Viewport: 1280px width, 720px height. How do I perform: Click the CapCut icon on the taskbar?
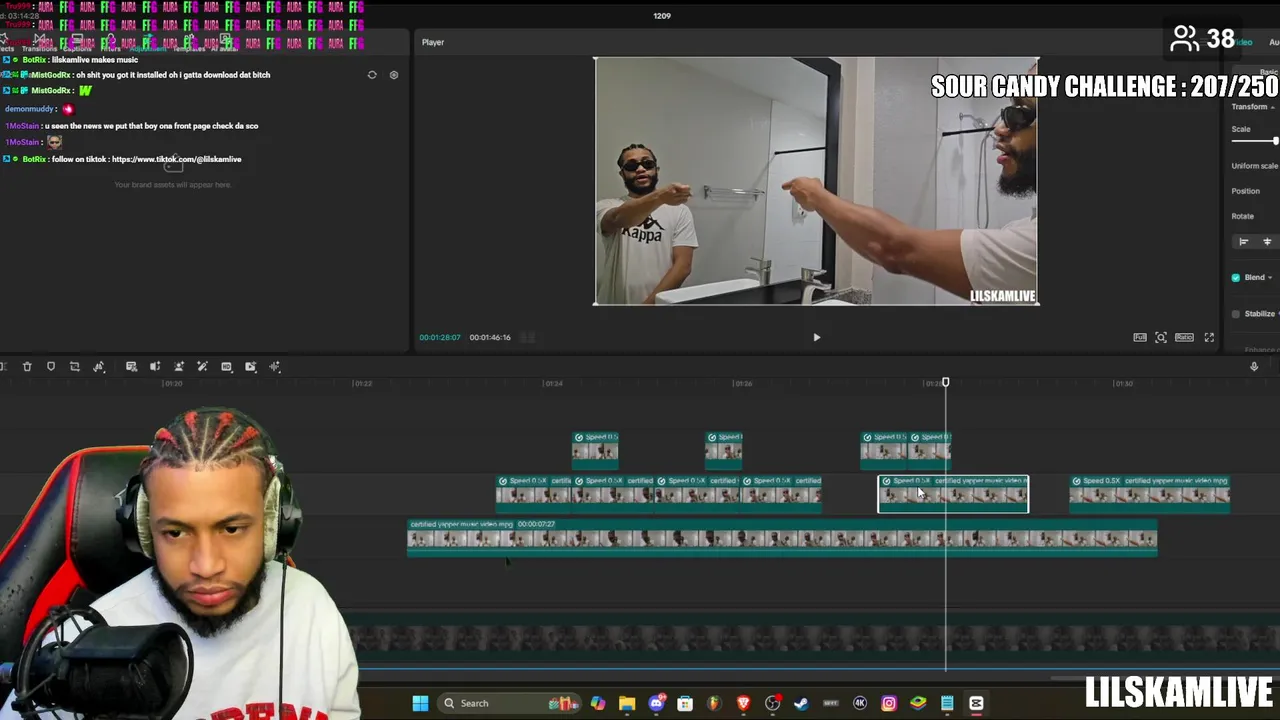tap(976, 704)
